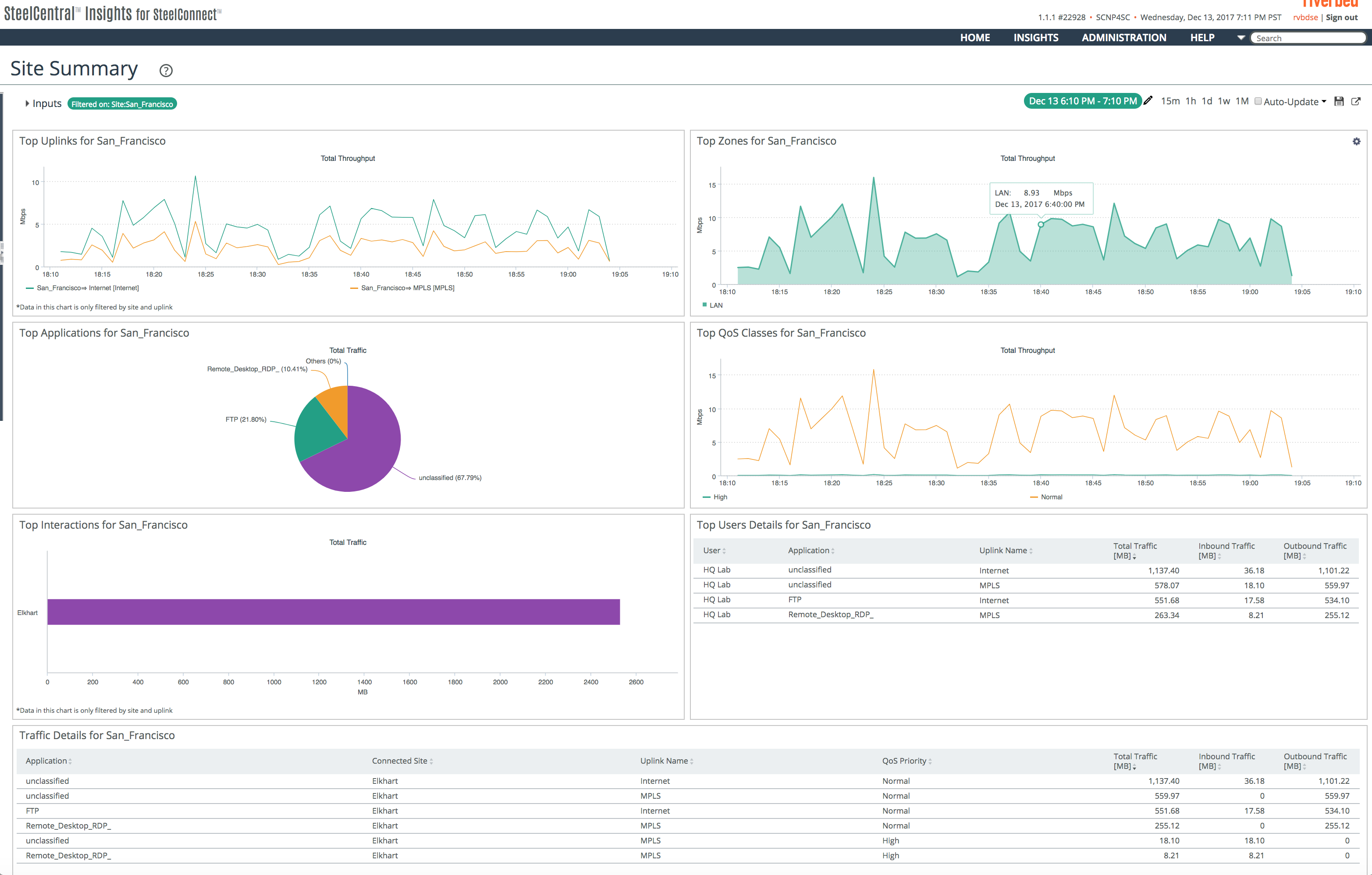
Task: Open the ADMINISTRATION menu
Action: click(x=1123, y=38)
